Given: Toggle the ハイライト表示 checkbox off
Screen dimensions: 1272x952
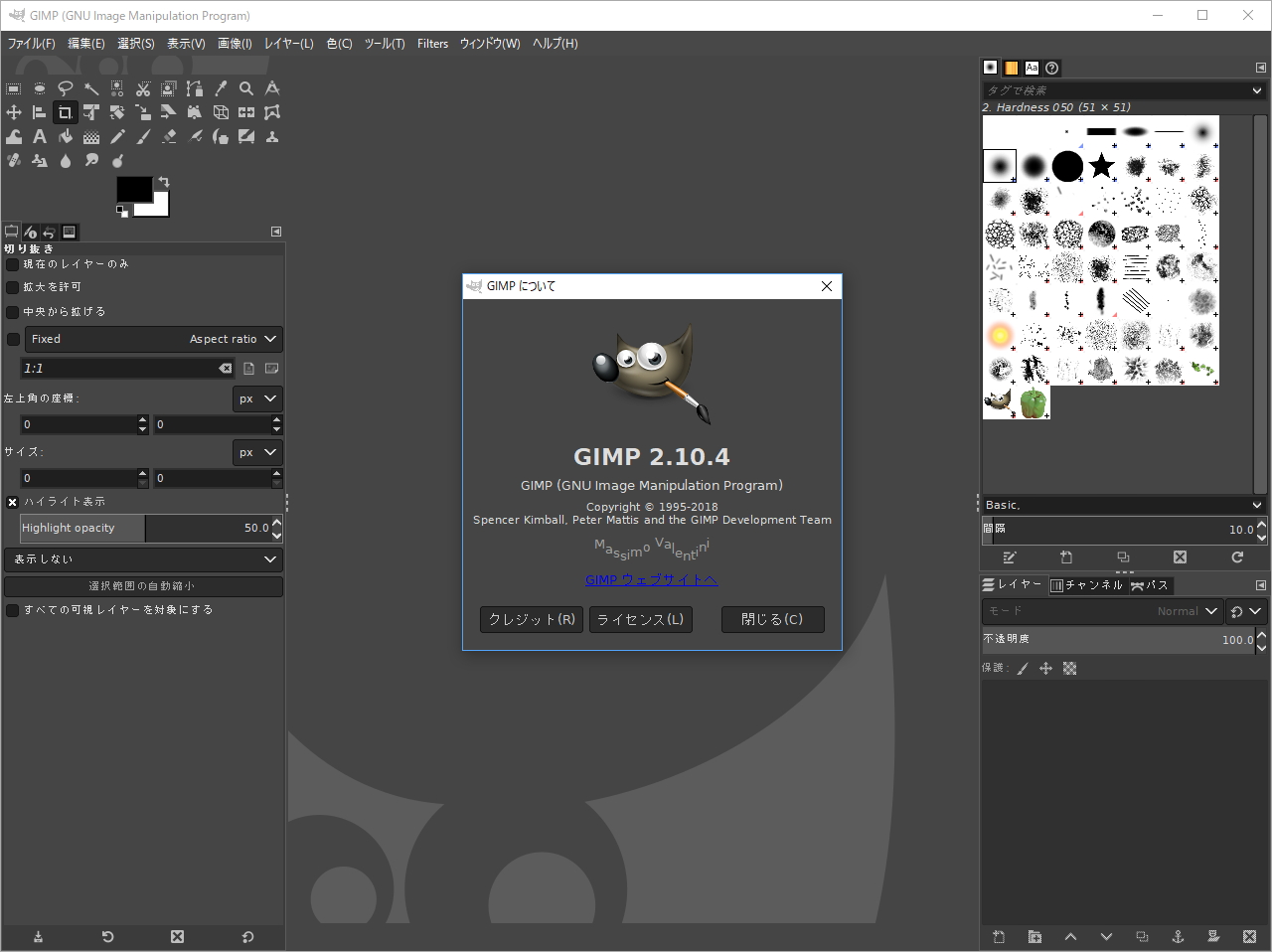Looking at the screenshot, I should pyautogui.click(x=12, y=502).
